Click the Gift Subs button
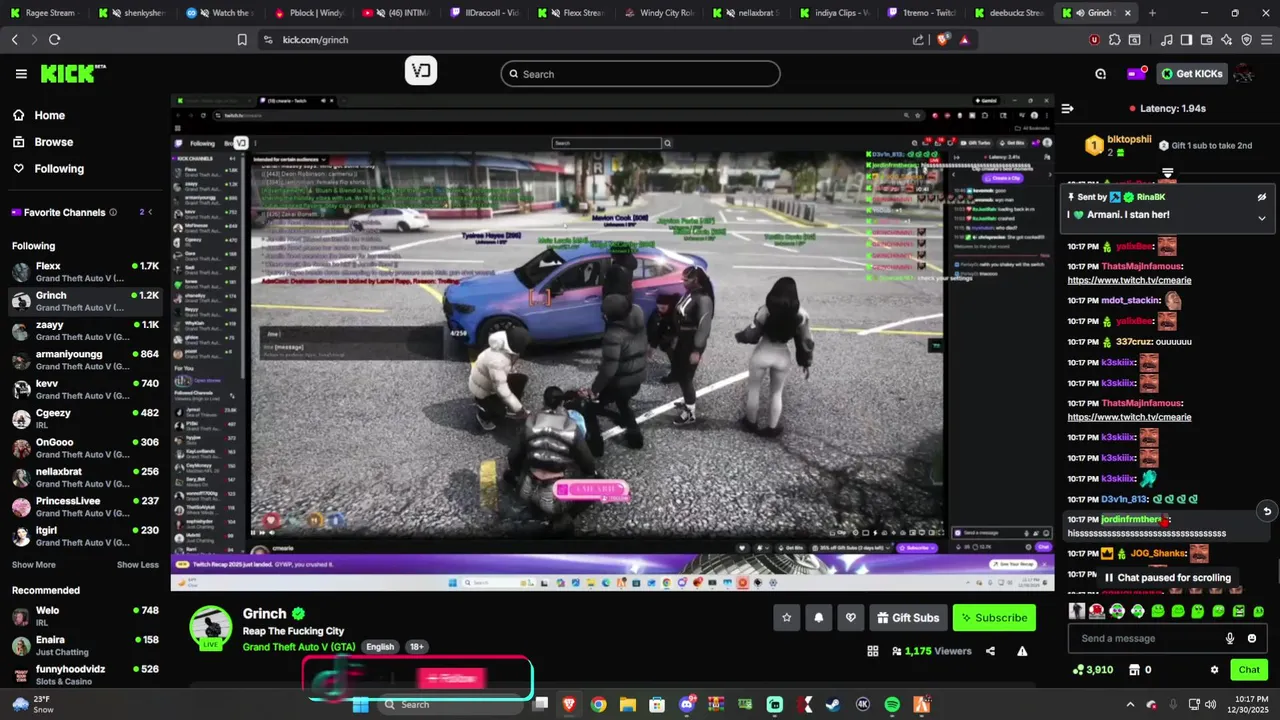This screenshot has height=720, width=1280. pyautogui.click(x=908, y=618)
